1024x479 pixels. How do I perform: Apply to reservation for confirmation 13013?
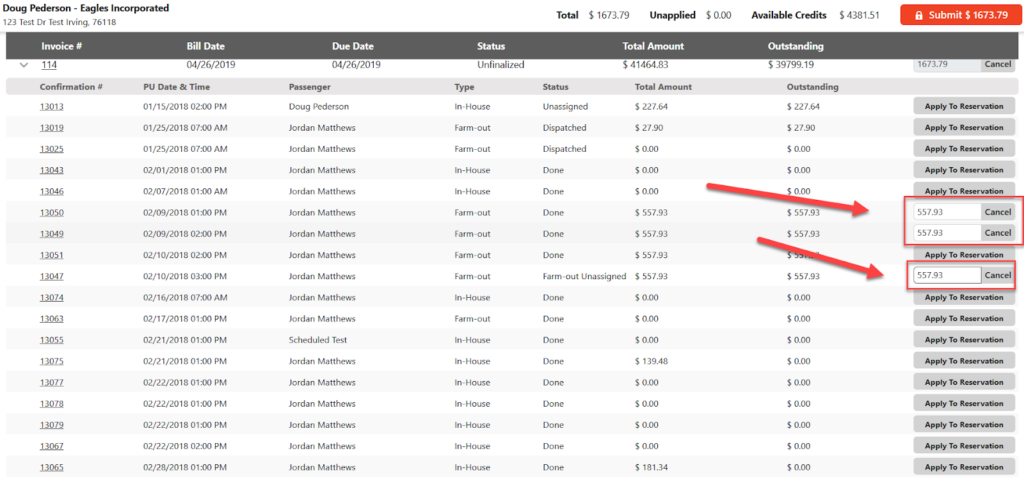click(963, 107)
